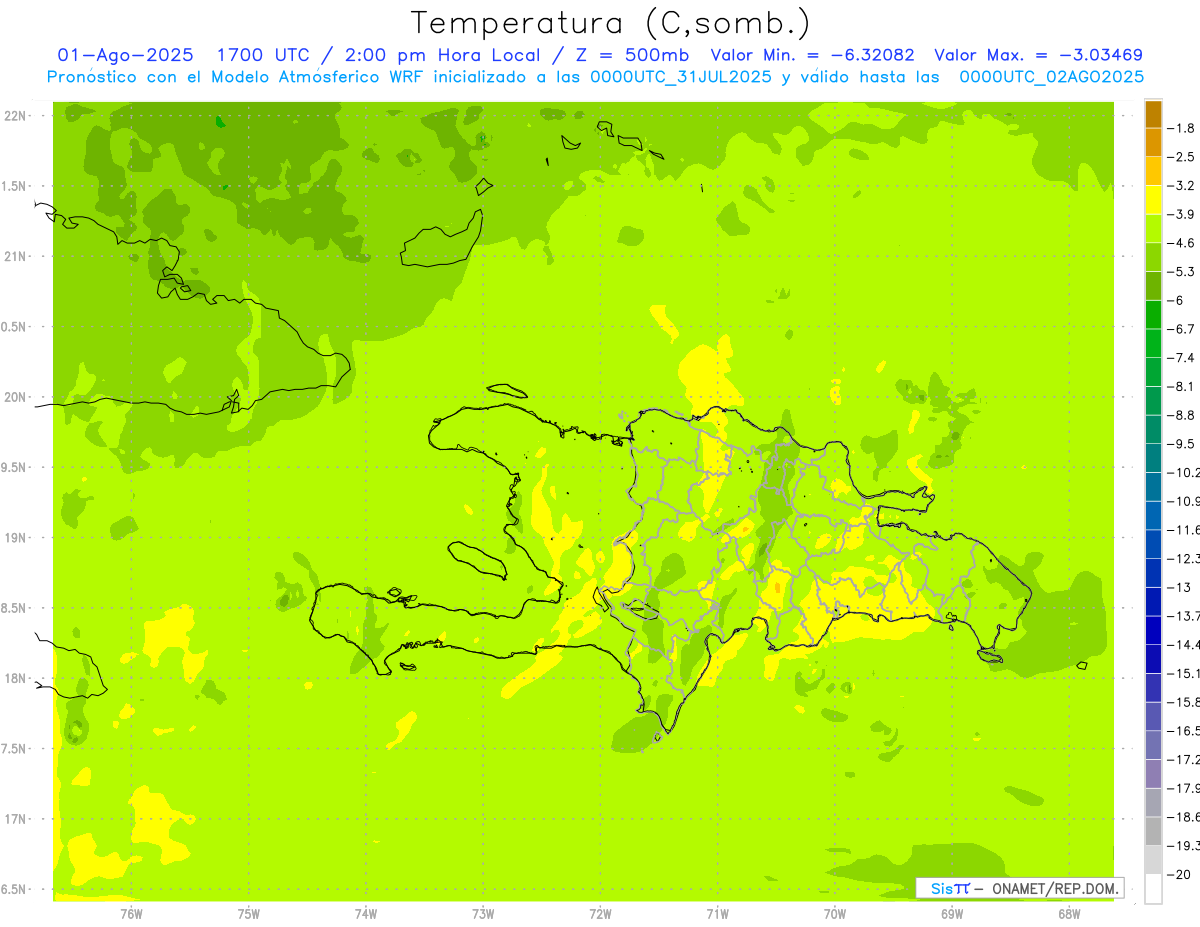Click the -14.4 colorbar label
Viewport: 1200px width, 927px height.
1185,645
